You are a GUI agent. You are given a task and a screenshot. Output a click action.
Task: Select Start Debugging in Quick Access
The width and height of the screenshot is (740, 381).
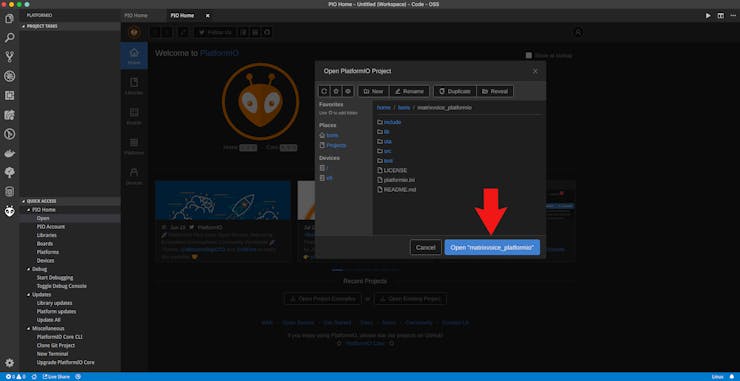pyautogui.click(x=55, y=278)
